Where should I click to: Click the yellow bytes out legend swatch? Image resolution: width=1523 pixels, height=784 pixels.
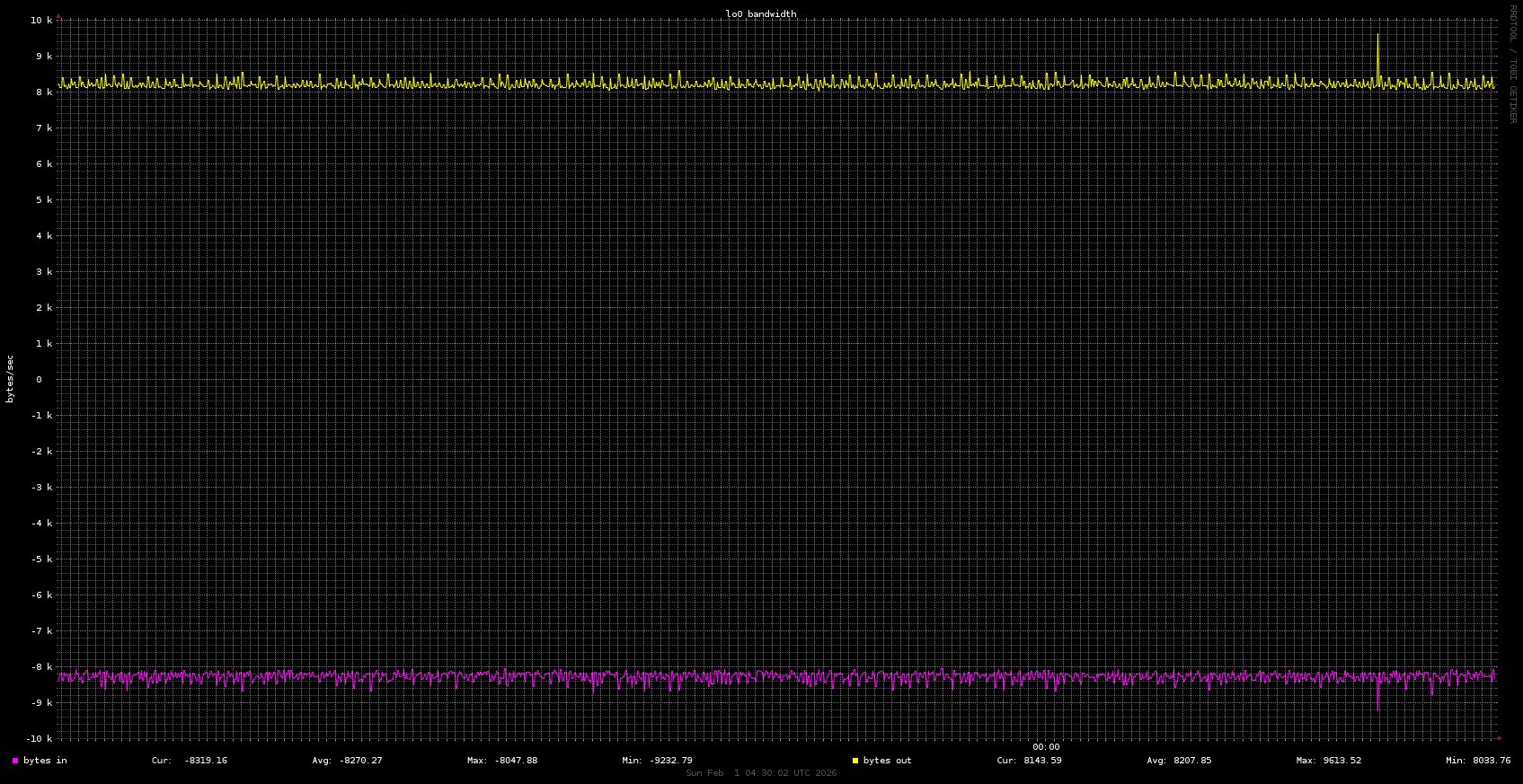[x=855, y=761]
